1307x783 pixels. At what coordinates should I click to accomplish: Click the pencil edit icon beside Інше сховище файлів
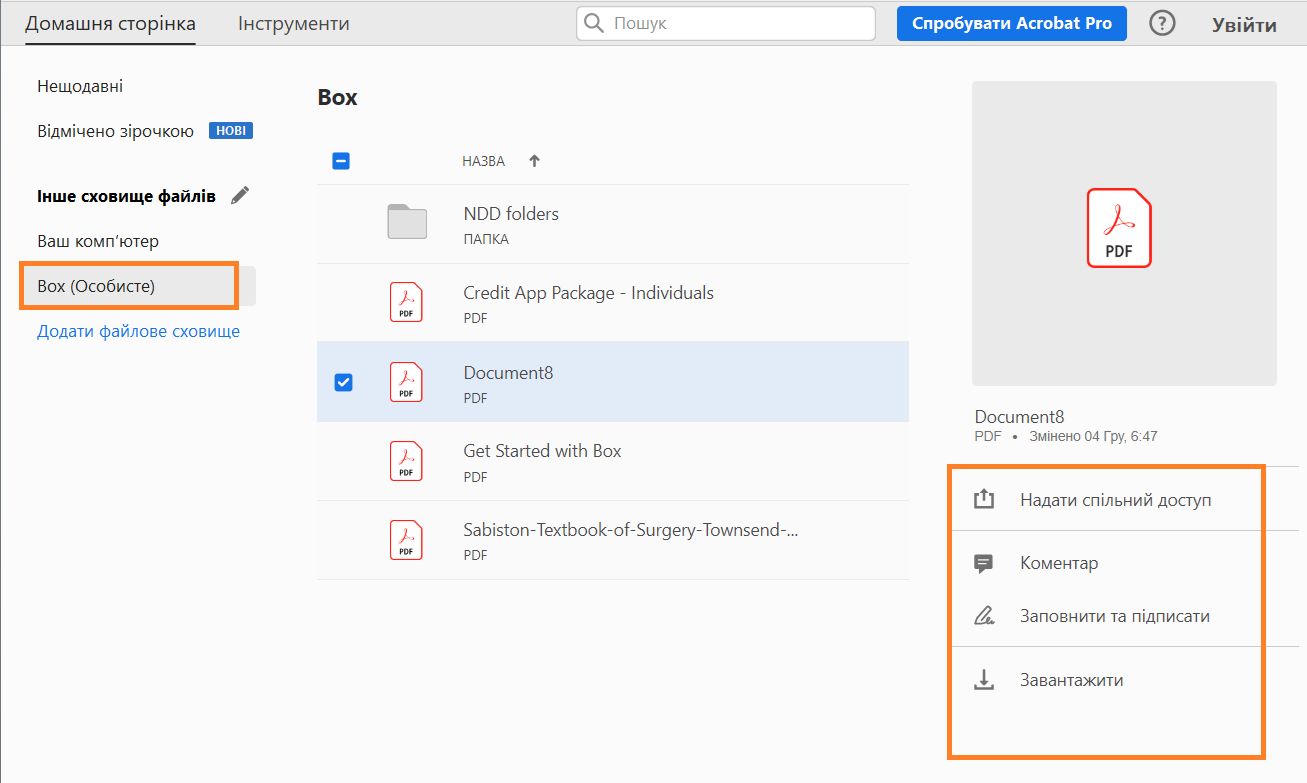click(240, 196)
